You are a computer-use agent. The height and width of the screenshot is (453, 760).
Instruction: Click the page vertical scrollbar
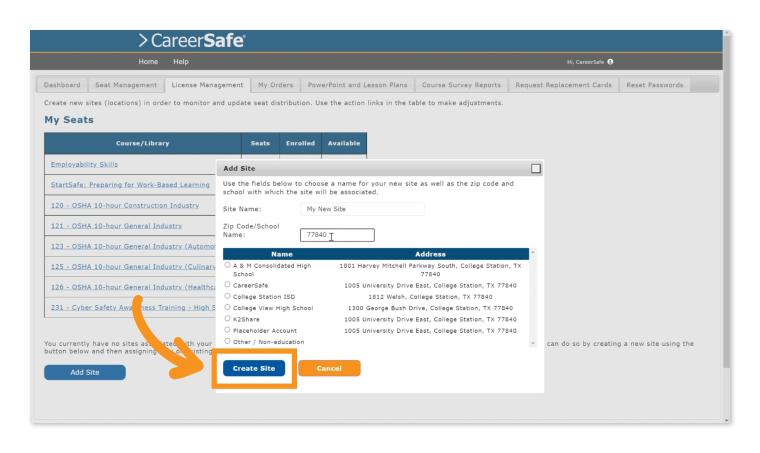(726, 201)
